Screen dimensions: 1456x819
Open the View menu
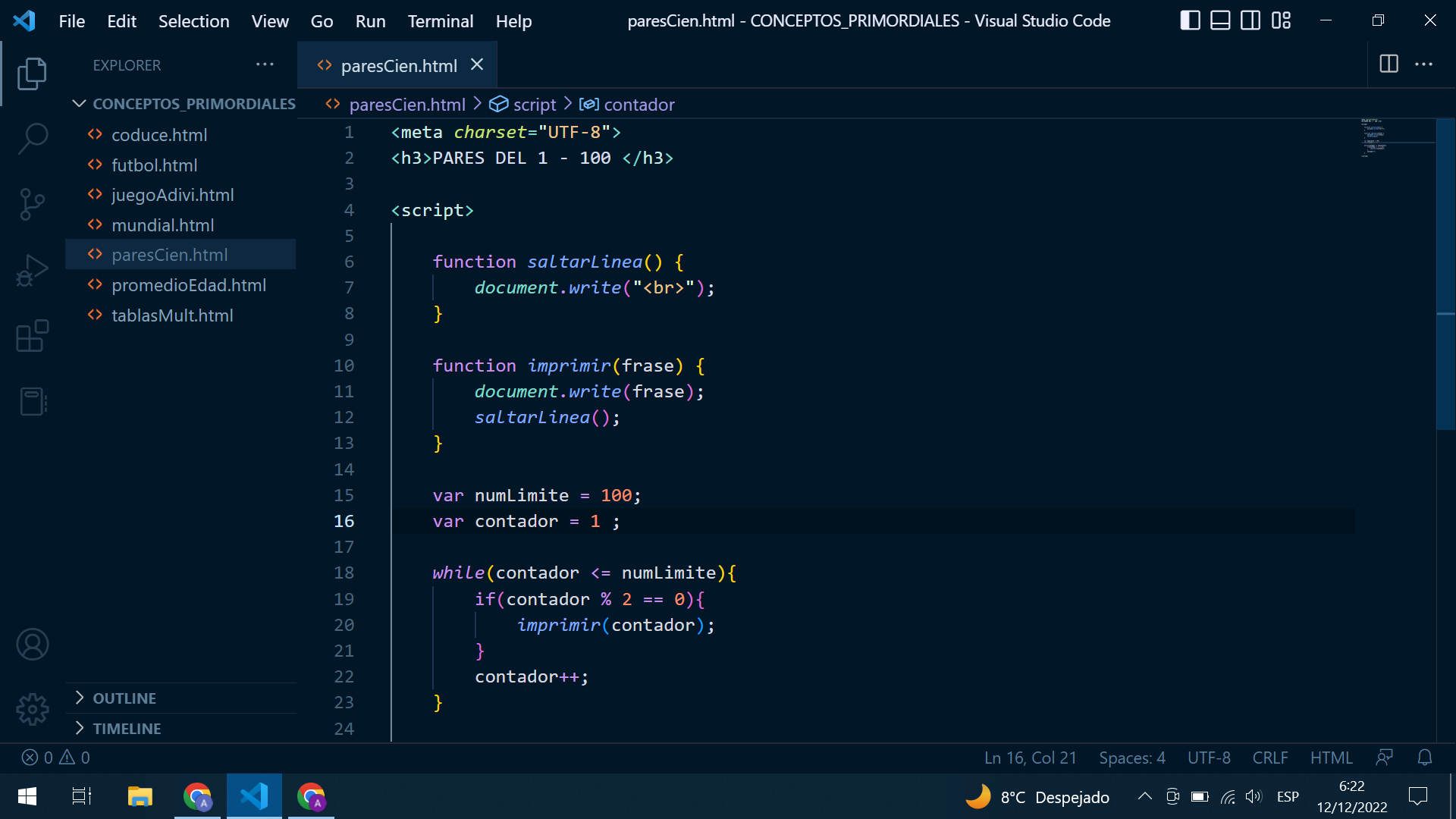[270, 21]
